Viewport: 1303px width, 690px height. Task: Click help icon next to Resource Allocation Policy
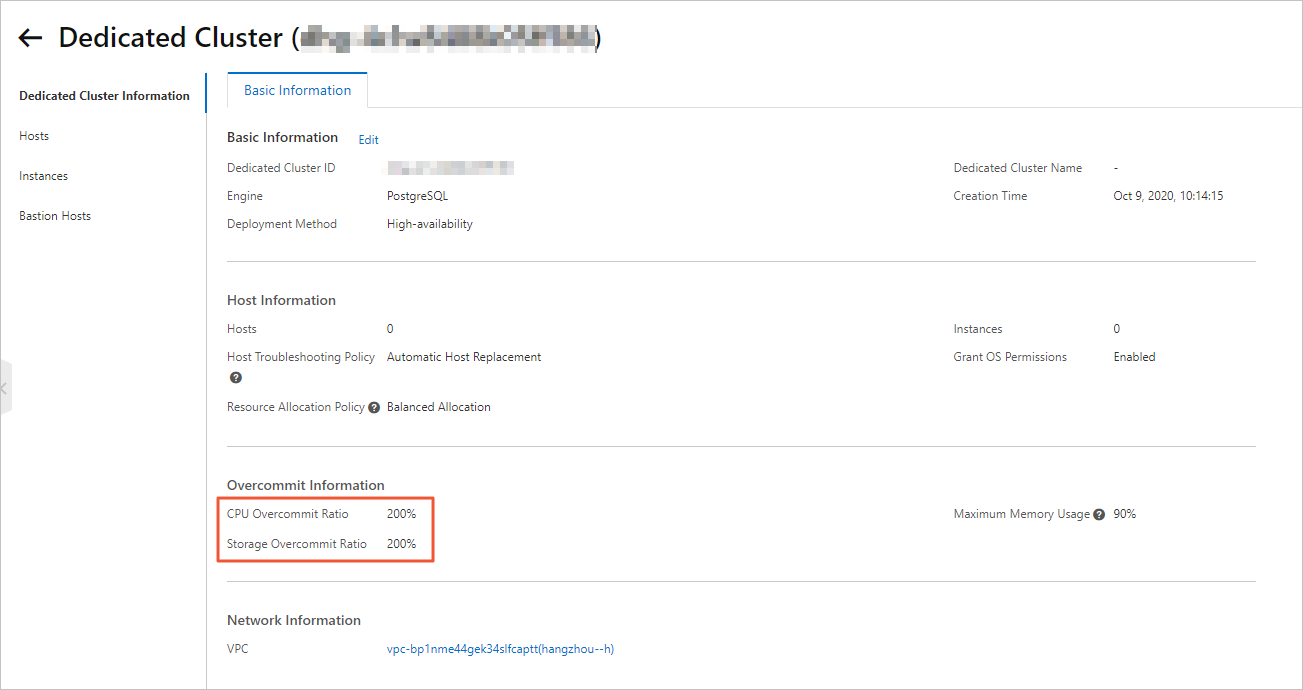pos(374,408)
